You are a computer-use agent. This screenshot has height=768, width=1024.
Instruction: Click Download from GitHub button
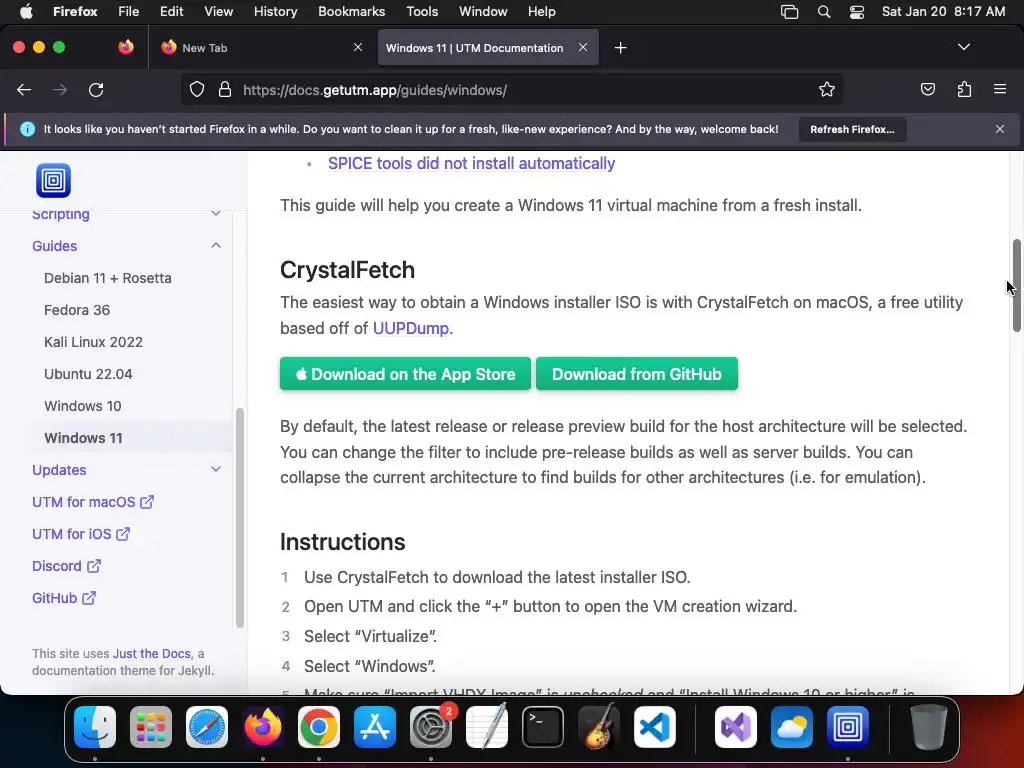(x=637, y=374)
